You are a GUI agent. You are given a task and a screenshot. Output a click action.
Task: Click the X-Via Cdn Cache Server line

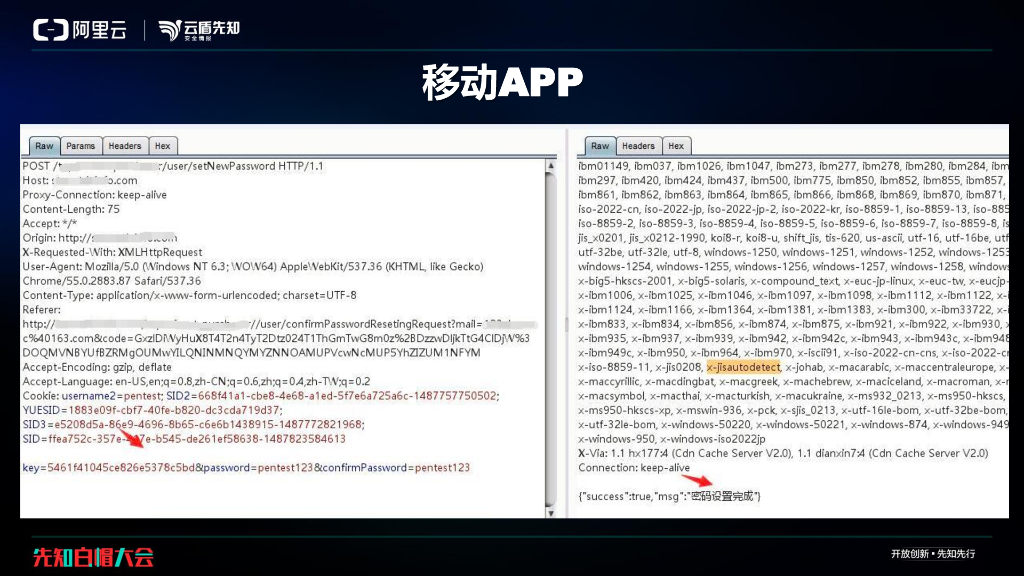click(783, 453)
